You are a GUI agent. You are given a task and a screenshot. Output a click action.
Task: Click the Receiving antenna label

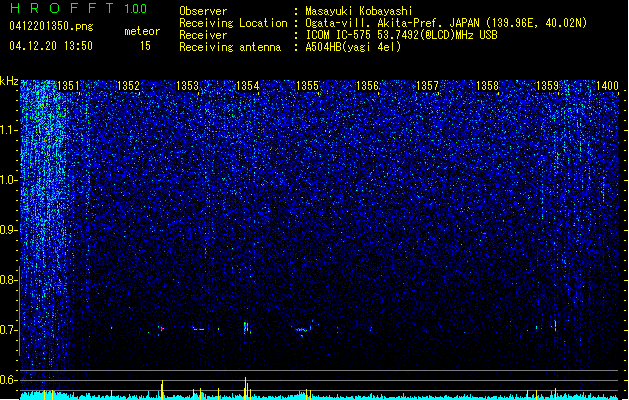pyautogui.click(x=230, y=47)
